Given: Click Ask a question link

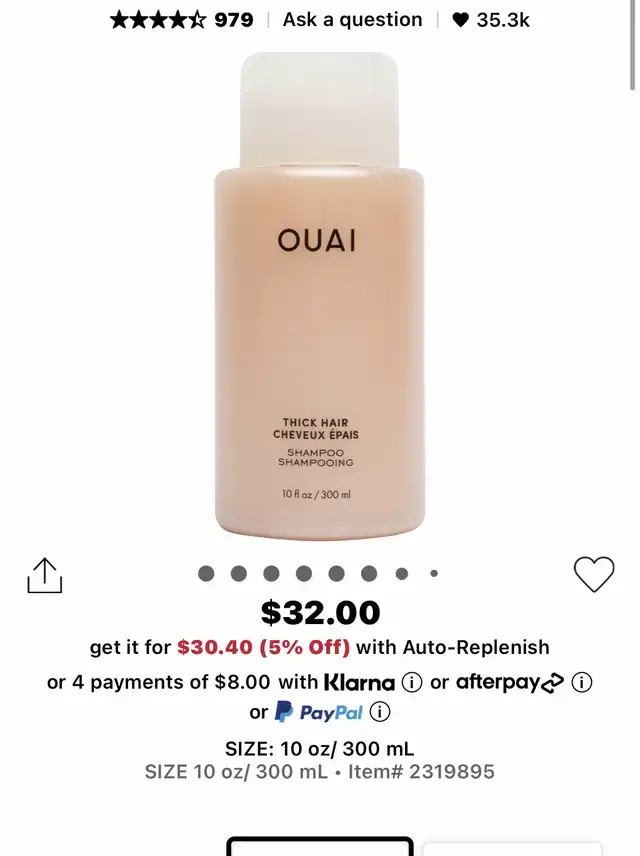Looking at the screenshot, I should (x=352, y=20).
